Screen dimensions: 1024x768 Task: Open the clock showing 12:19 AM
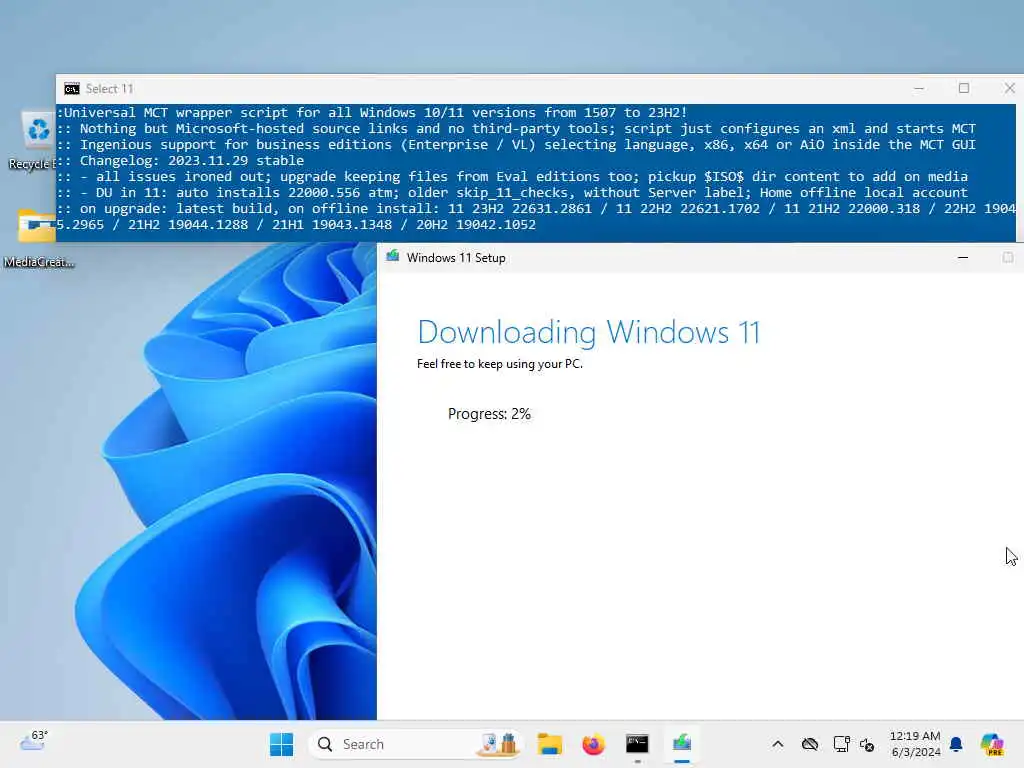916,744
